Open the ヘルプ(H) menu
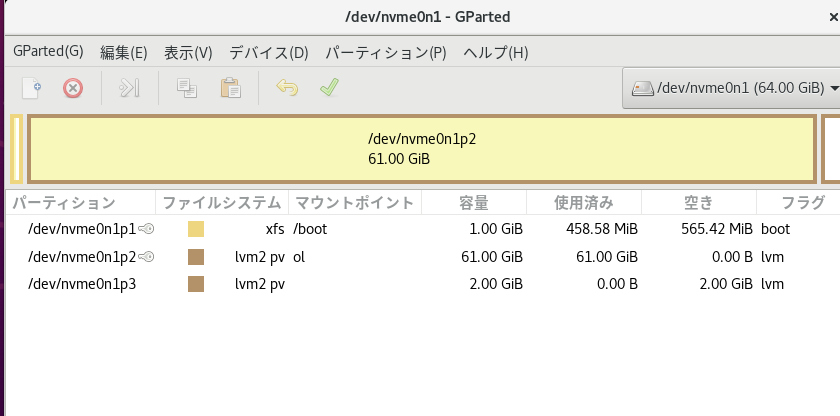Screen dimensions: 840x416 495,52
